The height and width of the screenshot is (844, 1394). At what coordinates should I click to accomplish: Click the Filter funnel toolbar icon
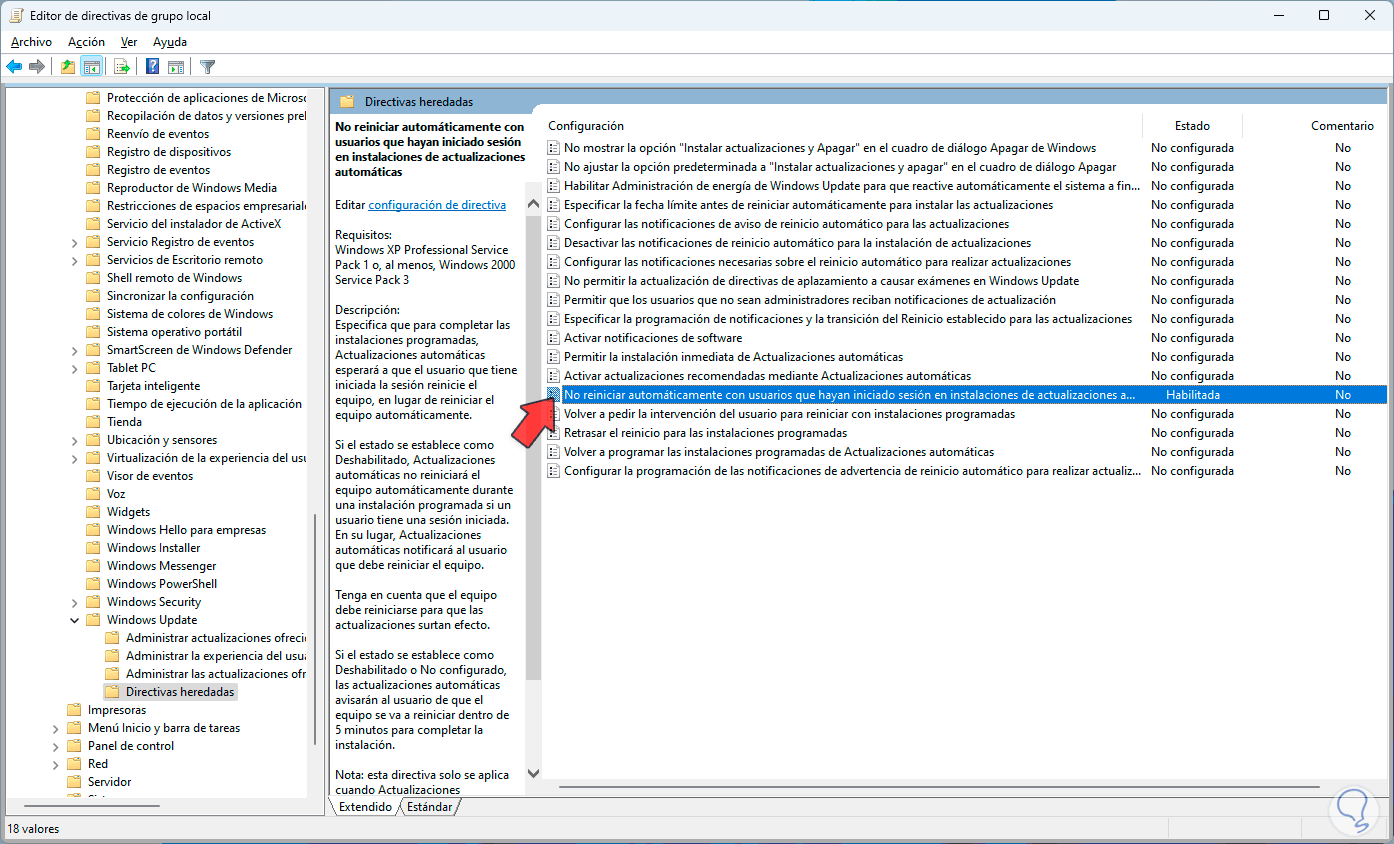[207, 67]
